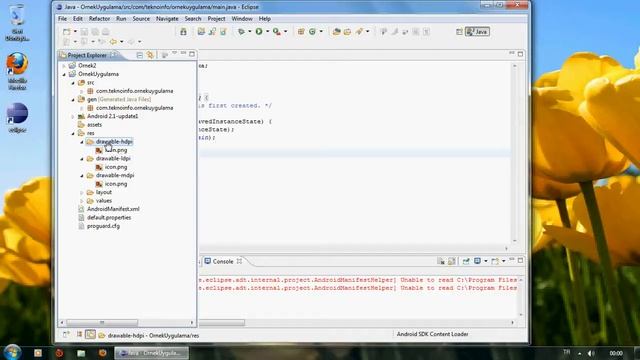Open the Navigate menu
Image resolution: width=640 pixels, height=360 pixels.
point(167,19)
